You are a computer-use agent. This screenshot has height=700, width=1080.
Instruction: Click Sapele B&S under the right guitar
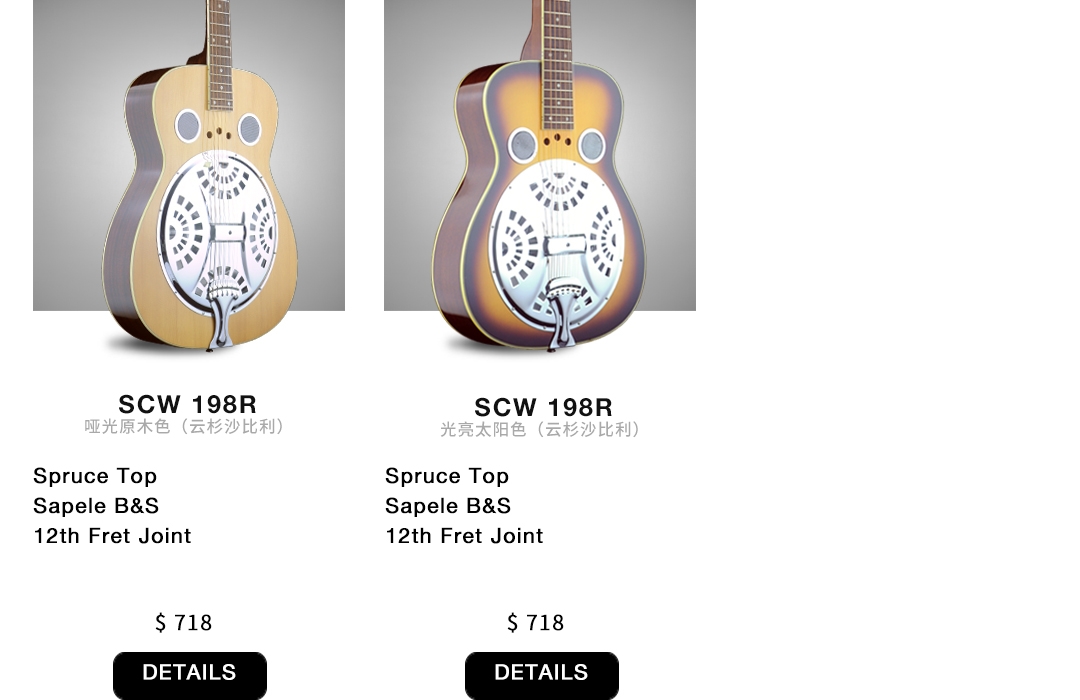point(448,506)
